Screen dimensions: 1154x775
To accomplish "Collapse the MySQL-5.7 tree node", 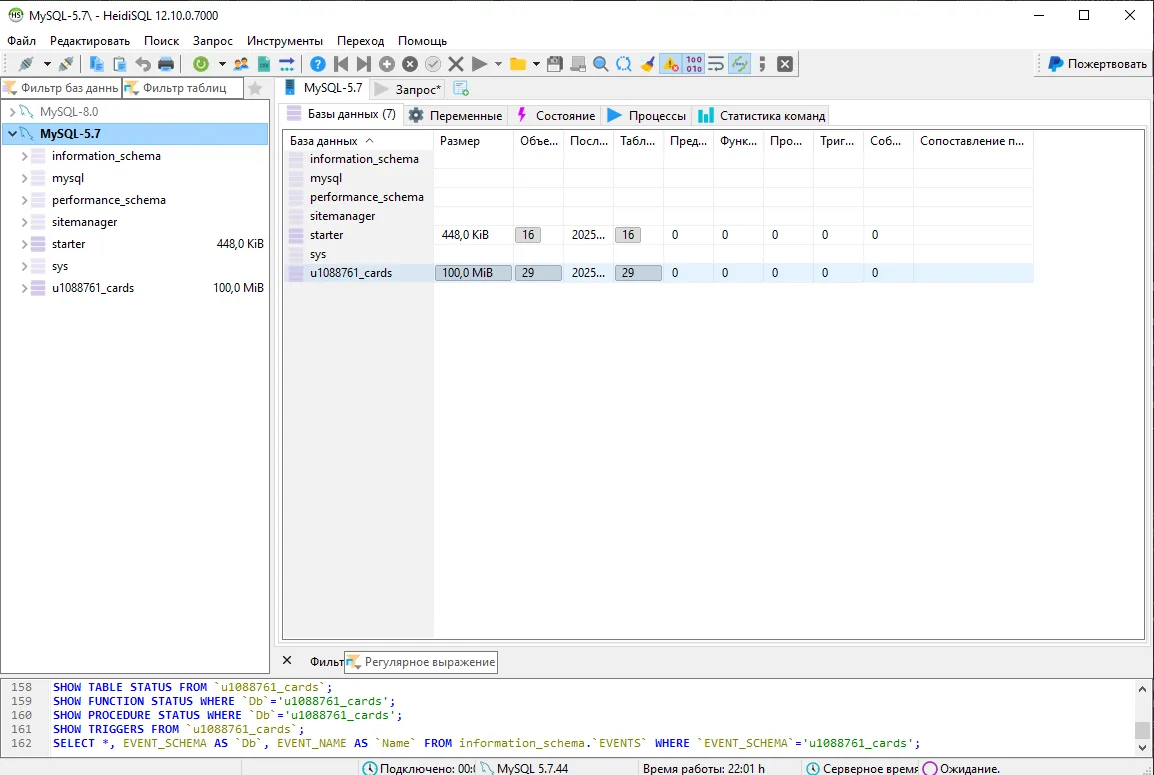I will [x=13, y=134].
